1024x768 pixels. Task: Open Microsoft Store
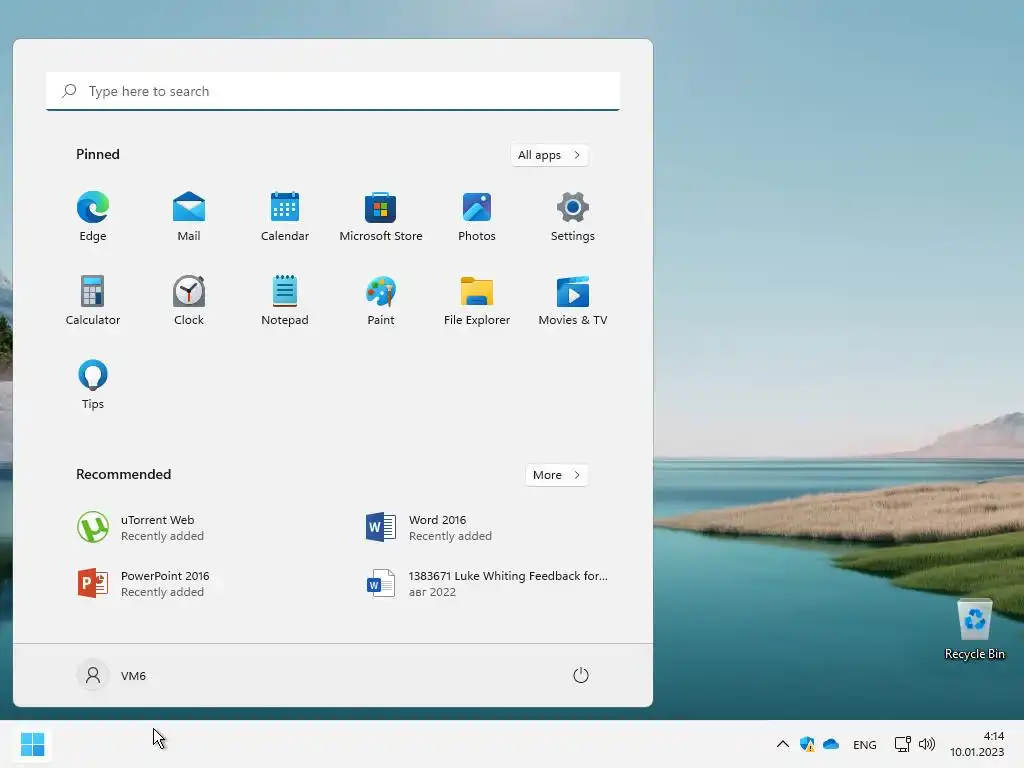tap(381, 217)
